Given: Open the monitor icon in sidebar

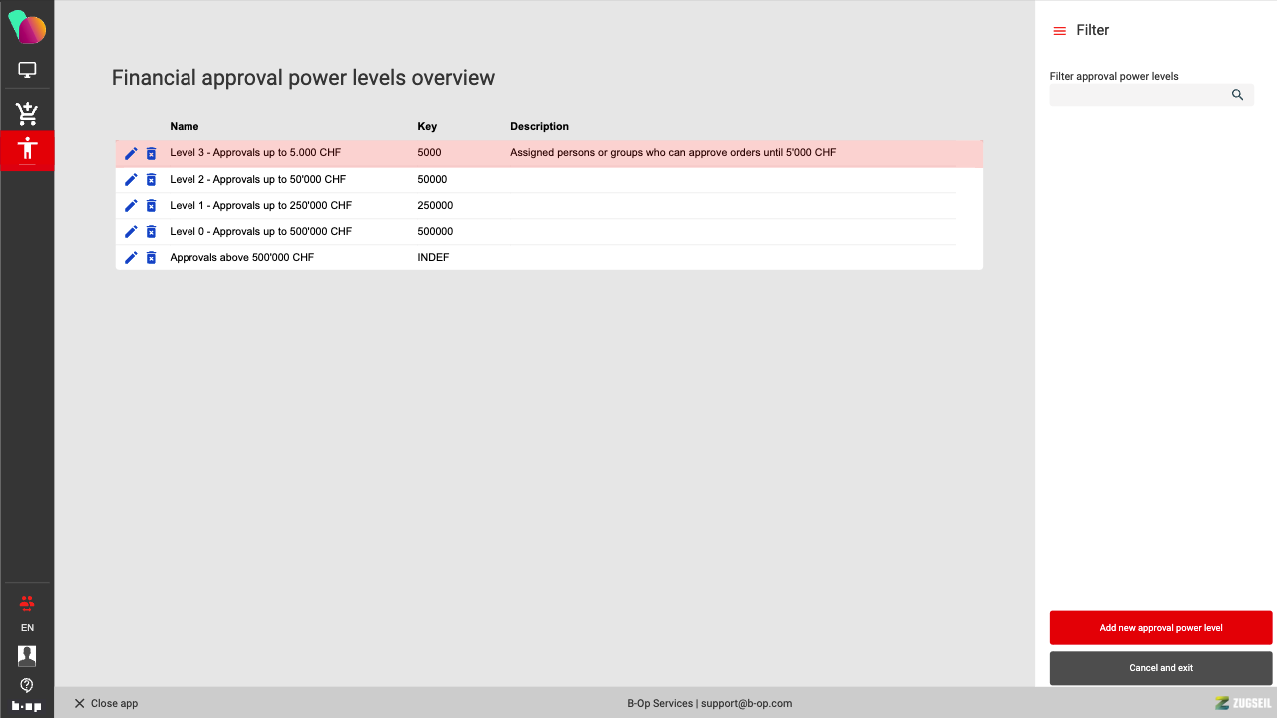Looking at the screenshot, I should pyautogui.click(x=27, y=70).
